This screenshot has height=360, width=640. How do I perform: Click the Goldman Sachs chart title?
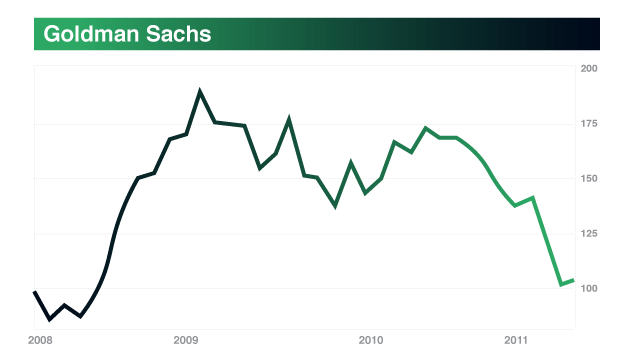[127, 34]
